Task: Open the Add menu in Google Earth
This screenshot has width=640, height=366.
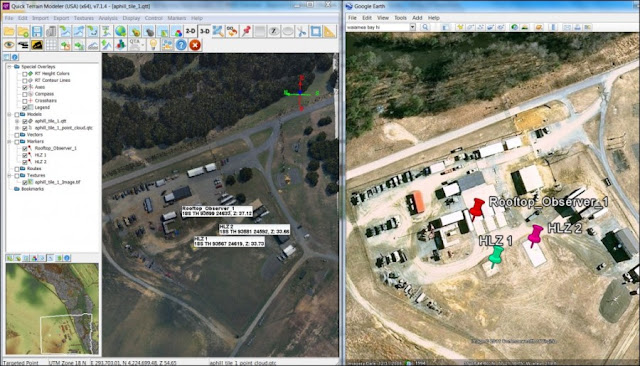Action: coord(417,18)
